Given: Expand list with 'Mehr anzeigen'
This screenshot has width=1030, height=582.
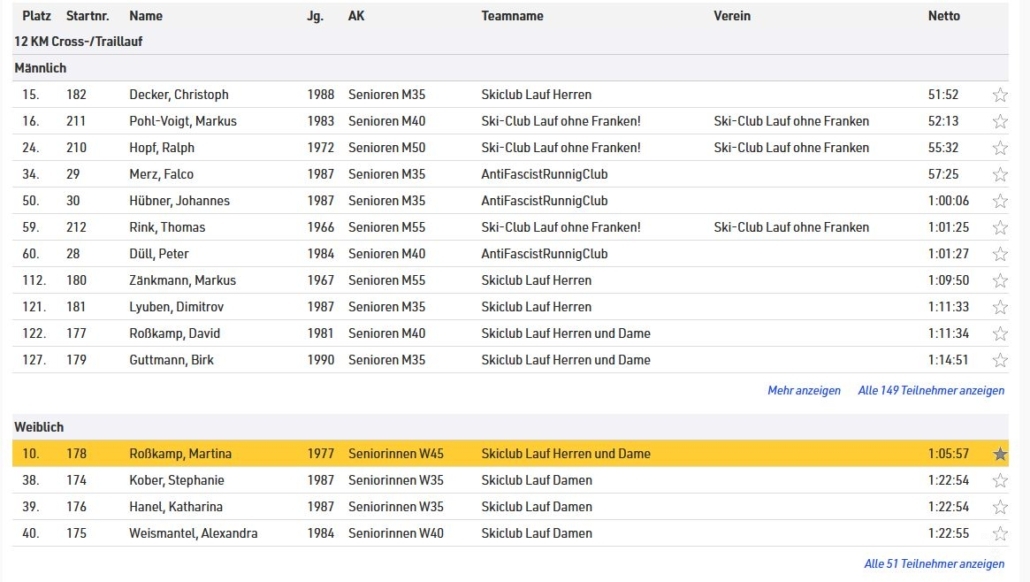Looking at the screenshot, I should tap(803, 391).
